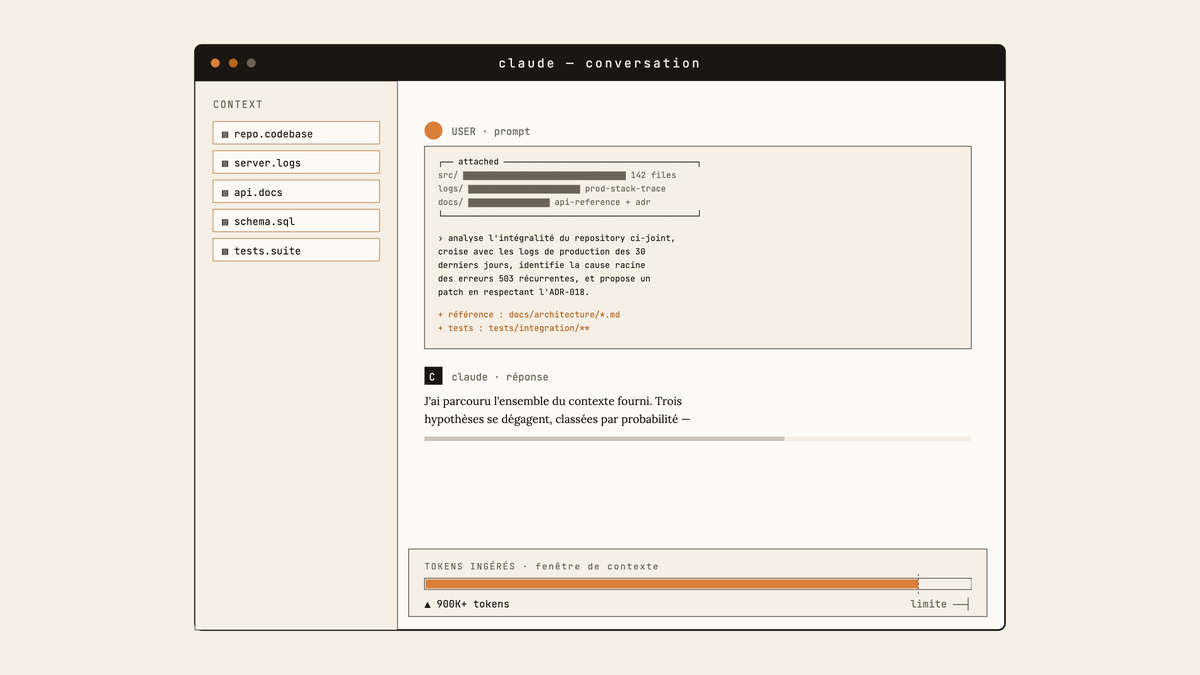Viewport: 1200px width, 675px height.
Task: Click the file icon beside api.docs
Action: click(x=225, y=192)
